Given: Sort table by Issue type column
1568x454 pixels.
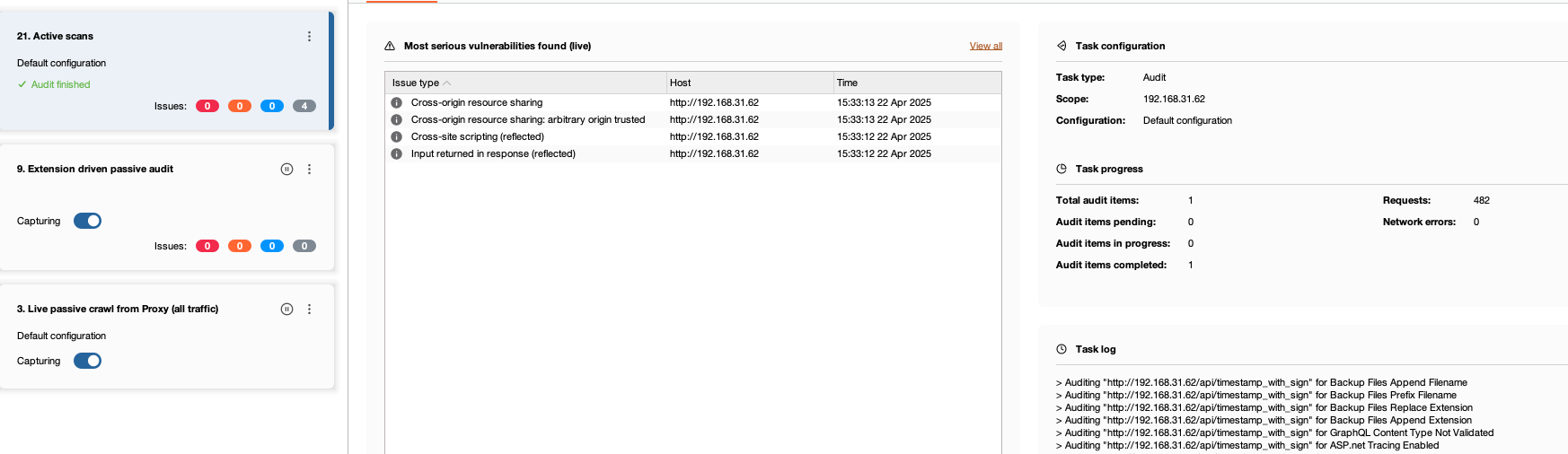Looking at the screenshot, I should (x=525, y=83).
